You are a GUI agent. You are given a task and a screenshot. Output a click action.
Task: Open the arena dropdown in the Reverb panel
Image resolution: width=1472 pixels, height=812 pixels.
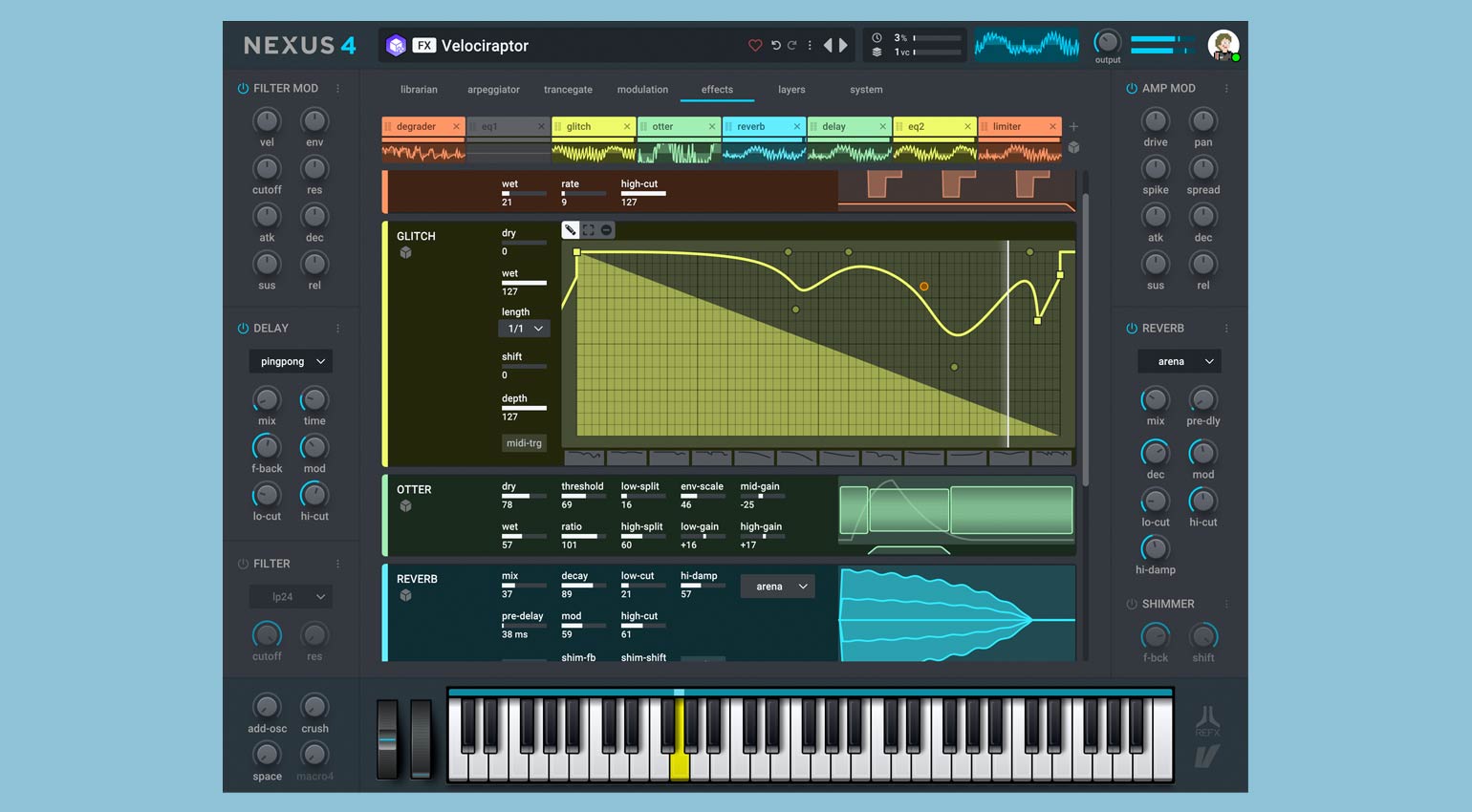tap(1179, 361)
